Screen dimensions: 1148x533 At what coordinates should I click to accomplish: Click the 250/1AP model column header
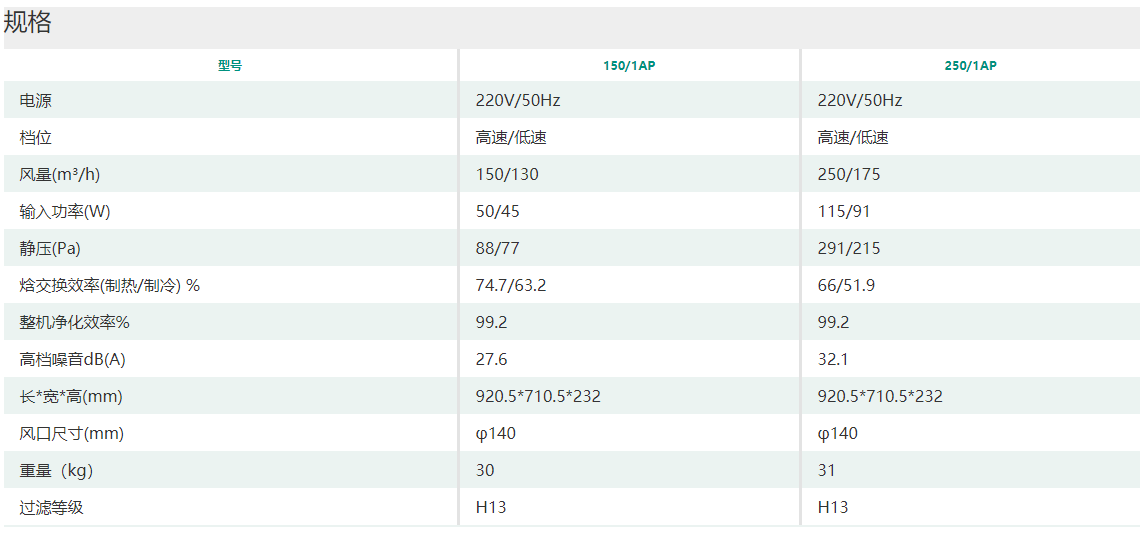click(971, 66)
